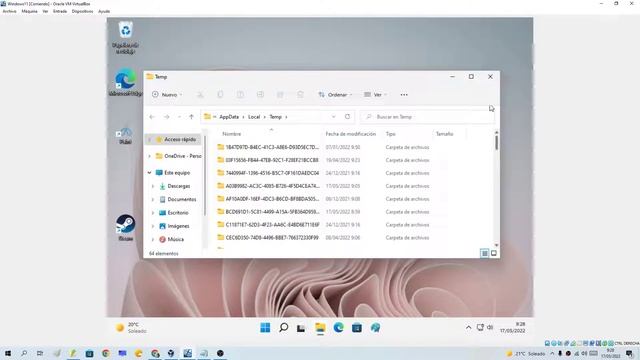Click the host taskbar search icon
The height and width of the screenshot is (360, 640).
point(24,353)
